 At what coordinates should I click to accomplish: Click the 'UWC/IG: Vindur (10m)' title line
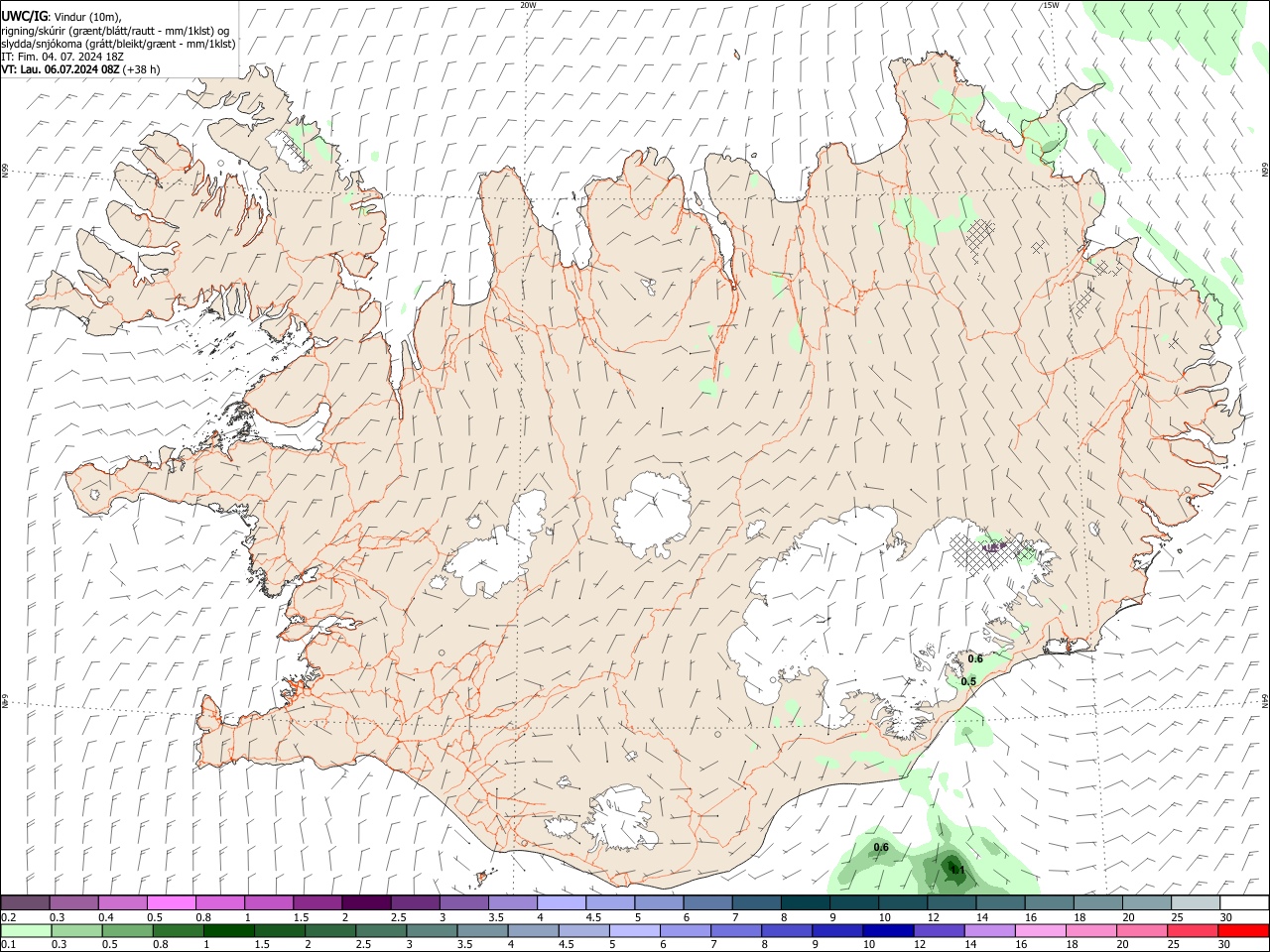tap(62, 15)
